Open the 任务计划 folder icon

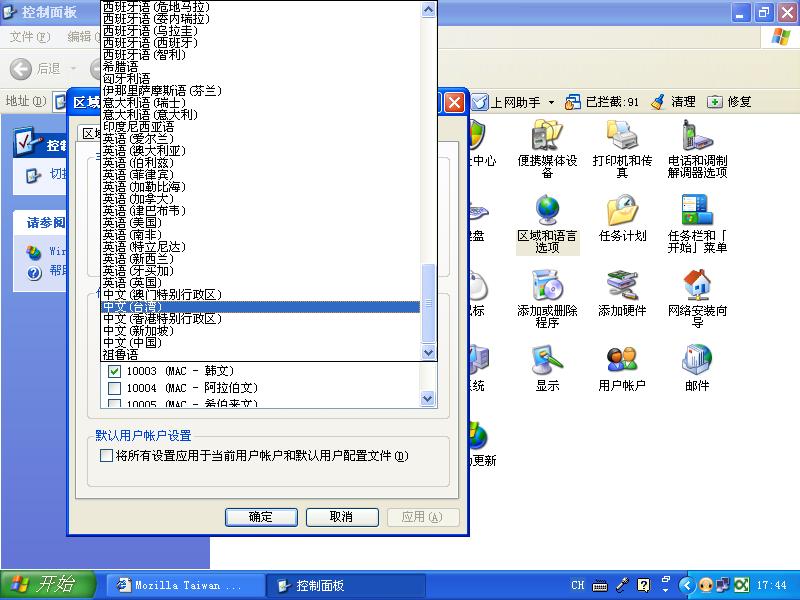[x=622, y=211]
